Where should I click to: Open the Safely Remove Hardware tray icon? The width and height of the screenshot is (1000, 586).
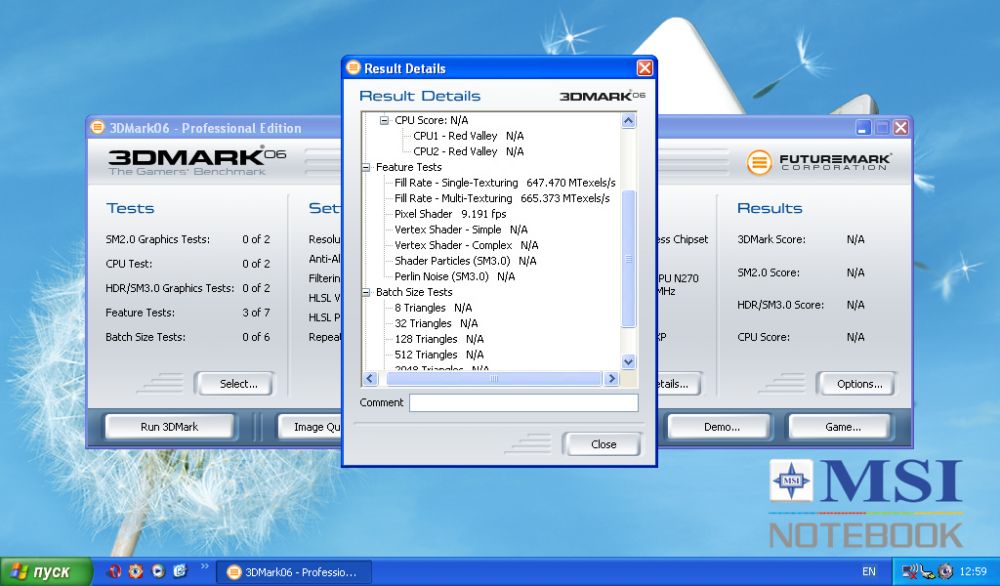click(928, 571)
